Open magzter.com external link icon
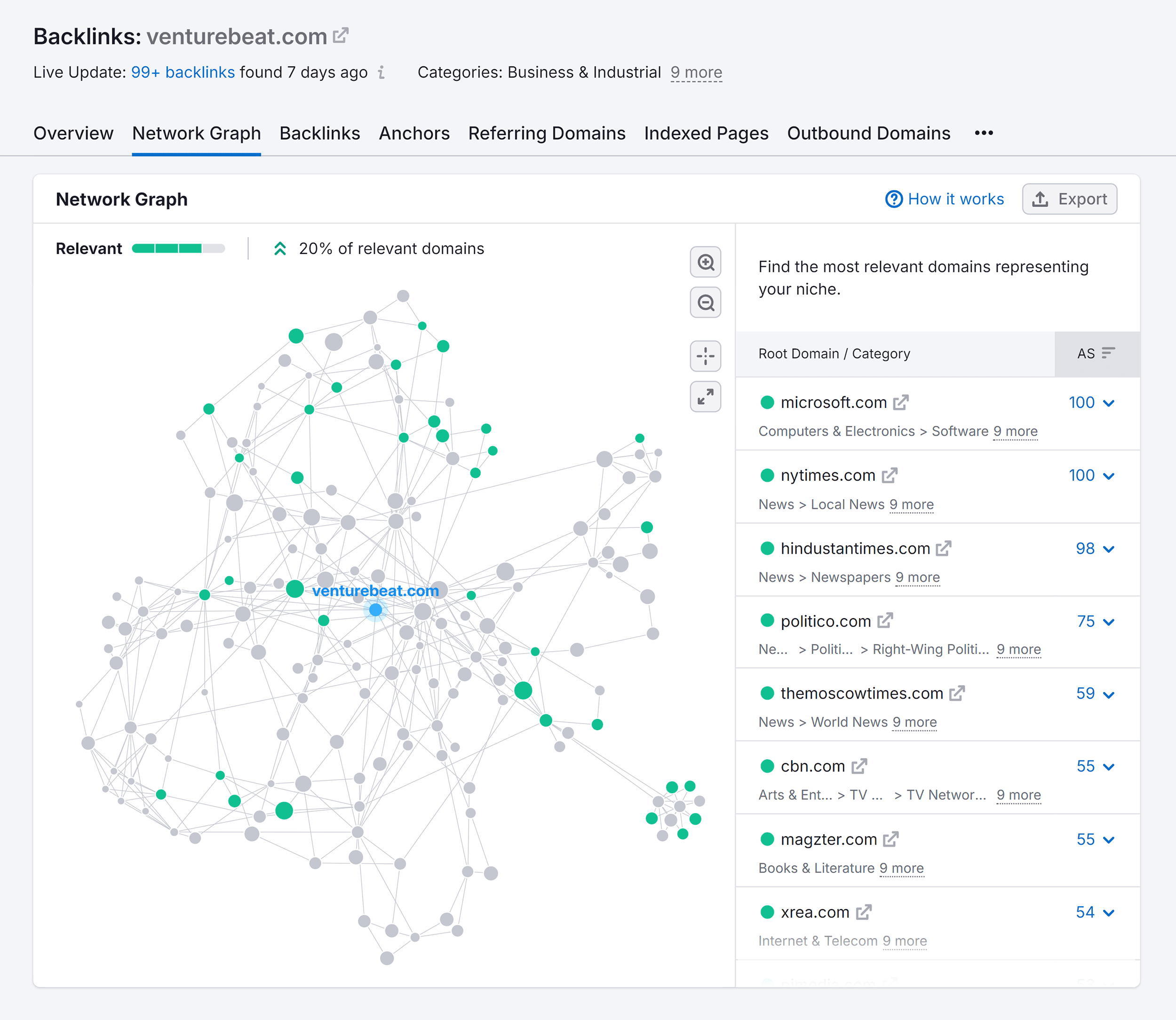The image size is (1176, 1020). (891, 839)
